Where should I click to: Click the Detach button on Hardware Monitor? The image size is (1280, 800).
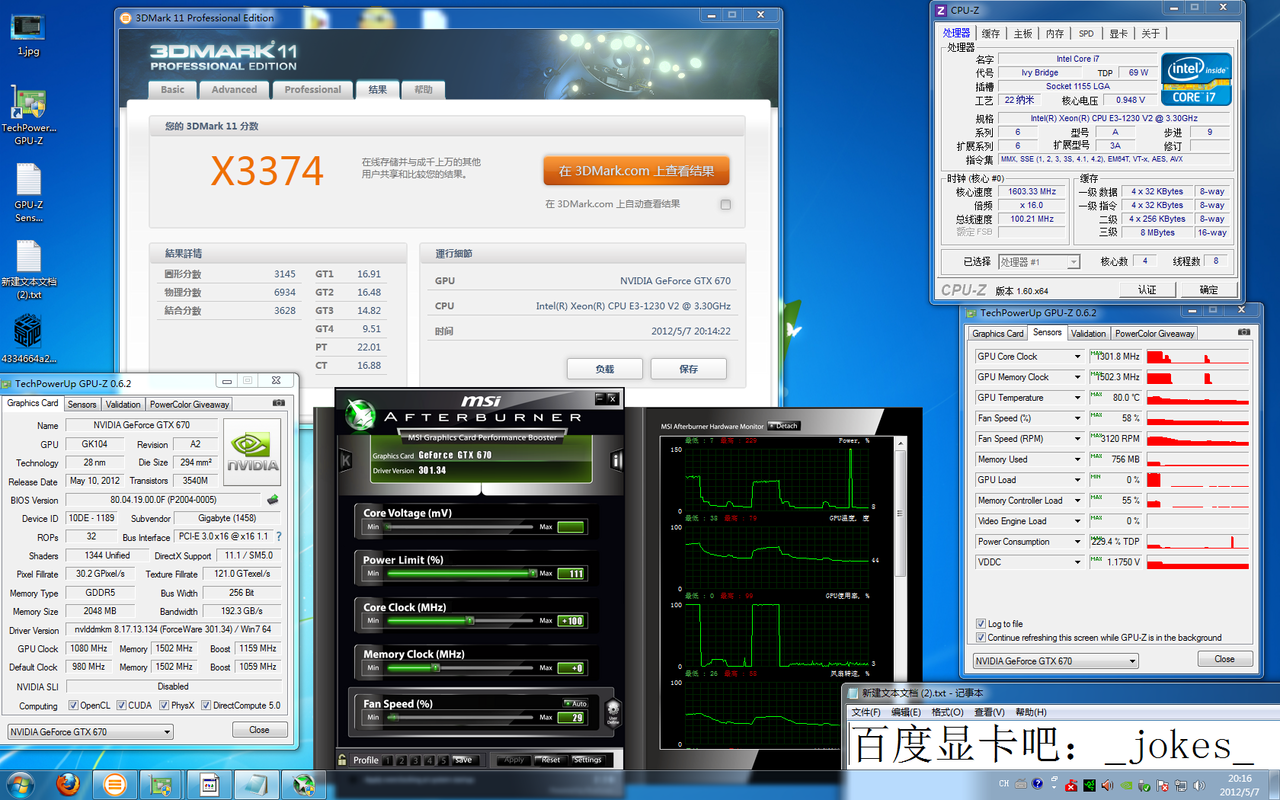(x=785, y=426)
